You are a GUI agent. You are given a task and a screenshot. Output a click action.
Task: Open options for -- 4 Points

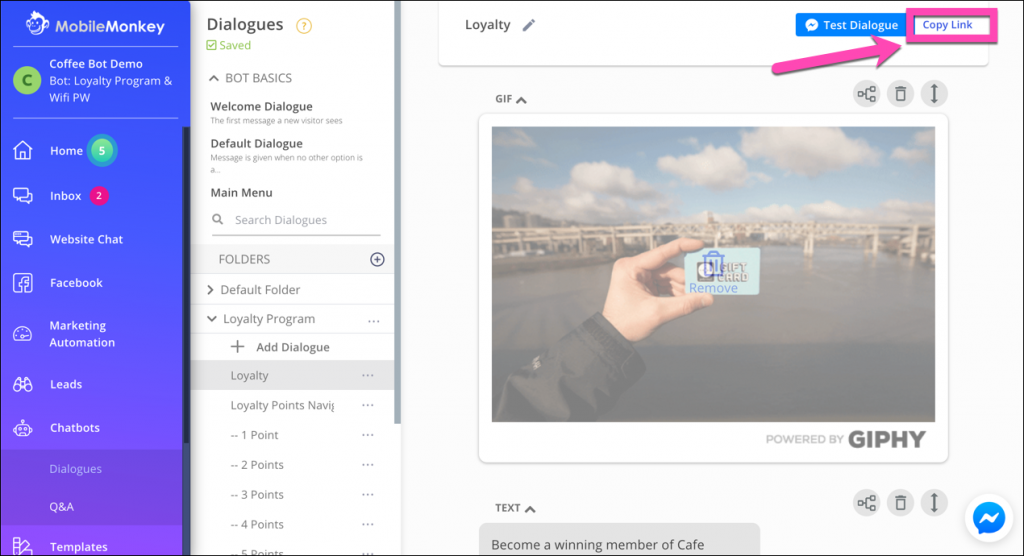pyautogui.click(x=368, y=525)
